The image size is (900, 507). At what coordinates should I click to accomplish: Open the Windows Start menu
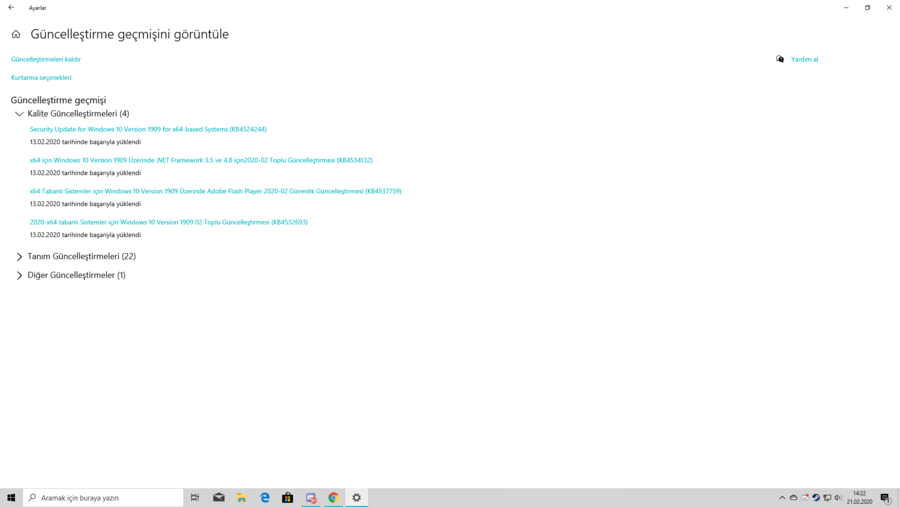[11, 498]
